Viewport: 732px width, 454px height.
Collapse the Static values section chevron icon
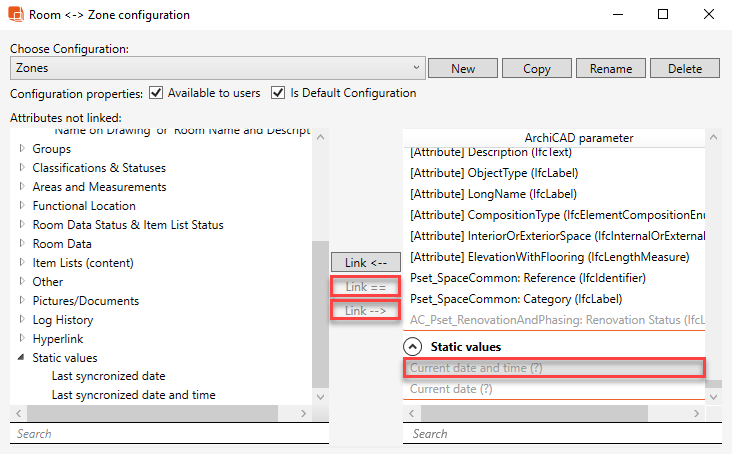[413, 347]
